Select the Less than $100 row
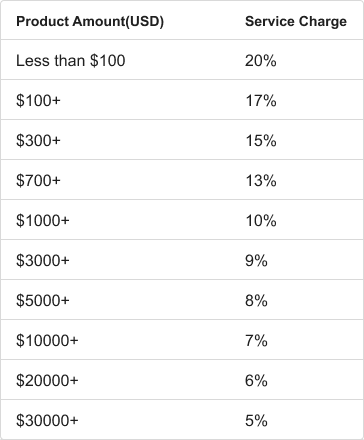The width and height of the screenshot is (364, 440). click(182, 60)
